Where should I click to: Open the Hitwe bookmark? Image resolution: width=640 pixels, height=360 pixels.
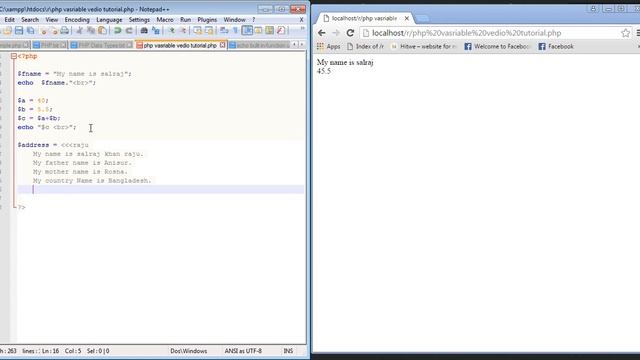point(423,47)
